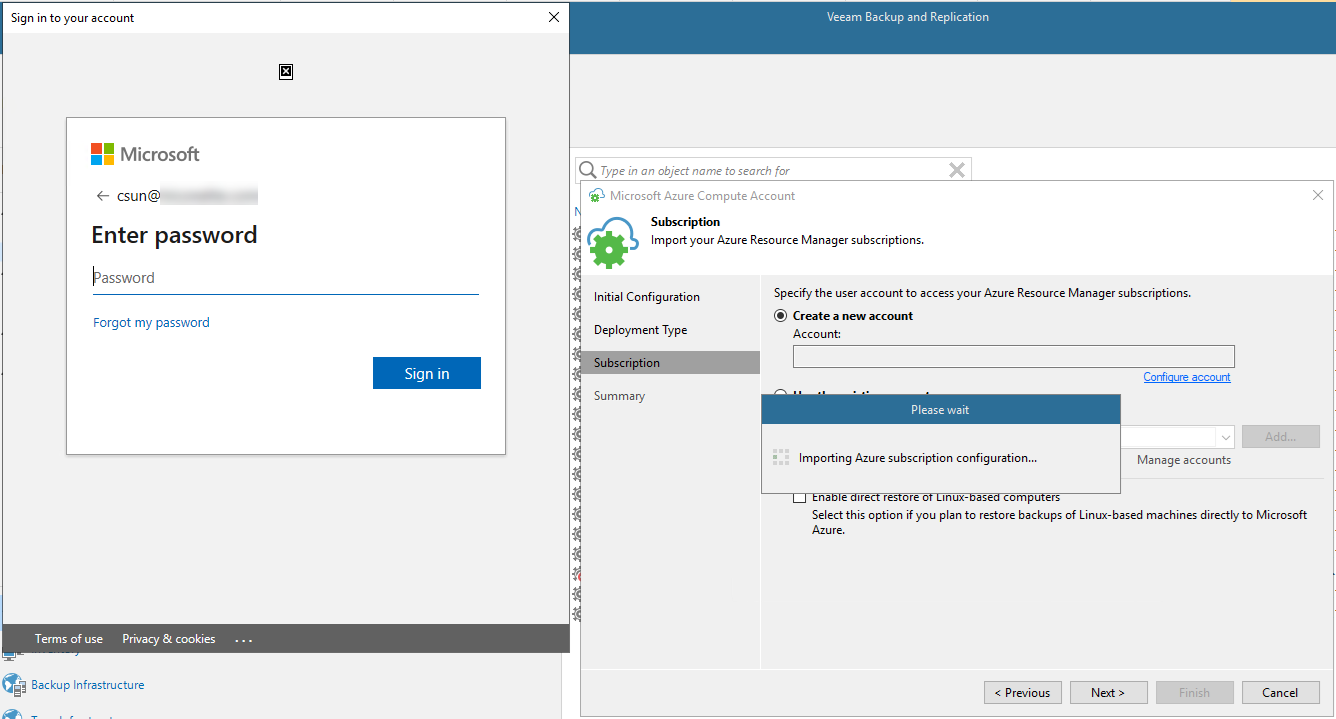This screenshot has width=1336, height=719.
Task: Open the footer more options ellipsis
Action: pos(244,639)
